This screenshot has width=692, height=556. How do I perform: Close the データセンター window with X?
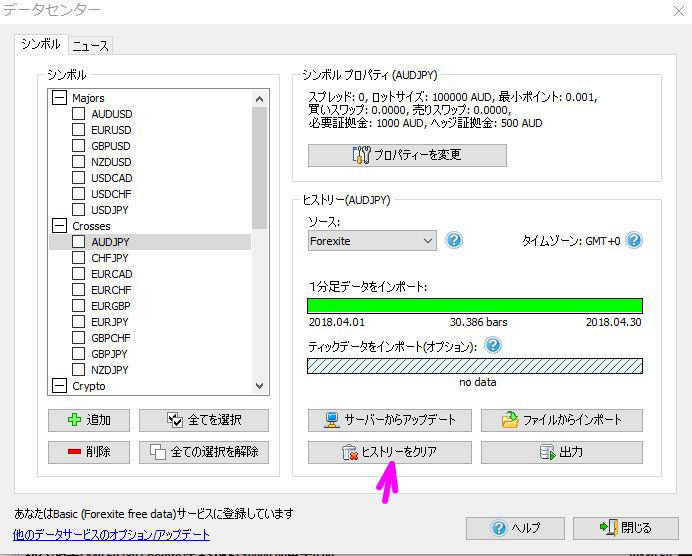click(679, 11)
